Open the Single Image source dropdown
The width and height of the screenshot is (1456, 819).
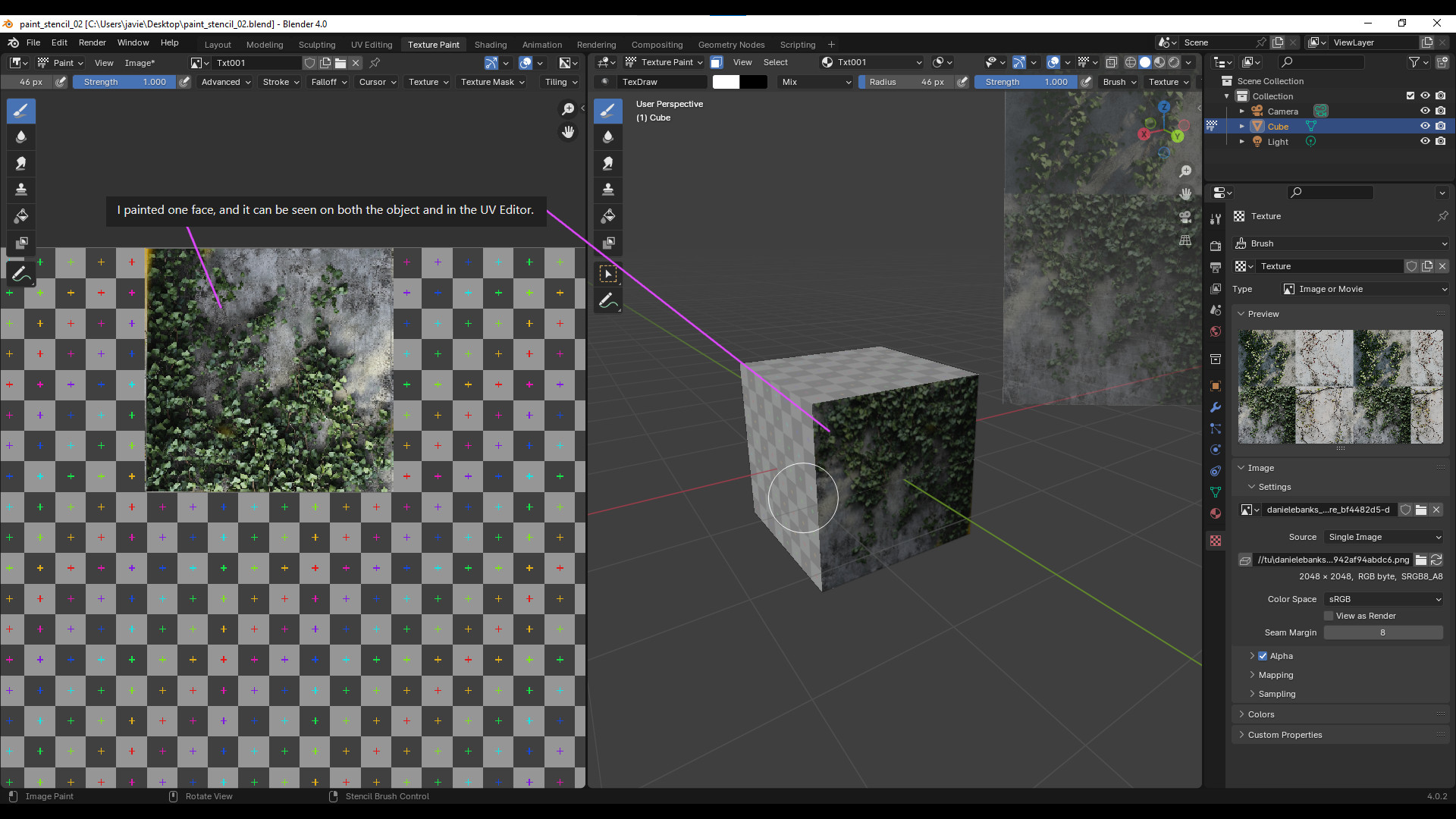point(1384,537)
